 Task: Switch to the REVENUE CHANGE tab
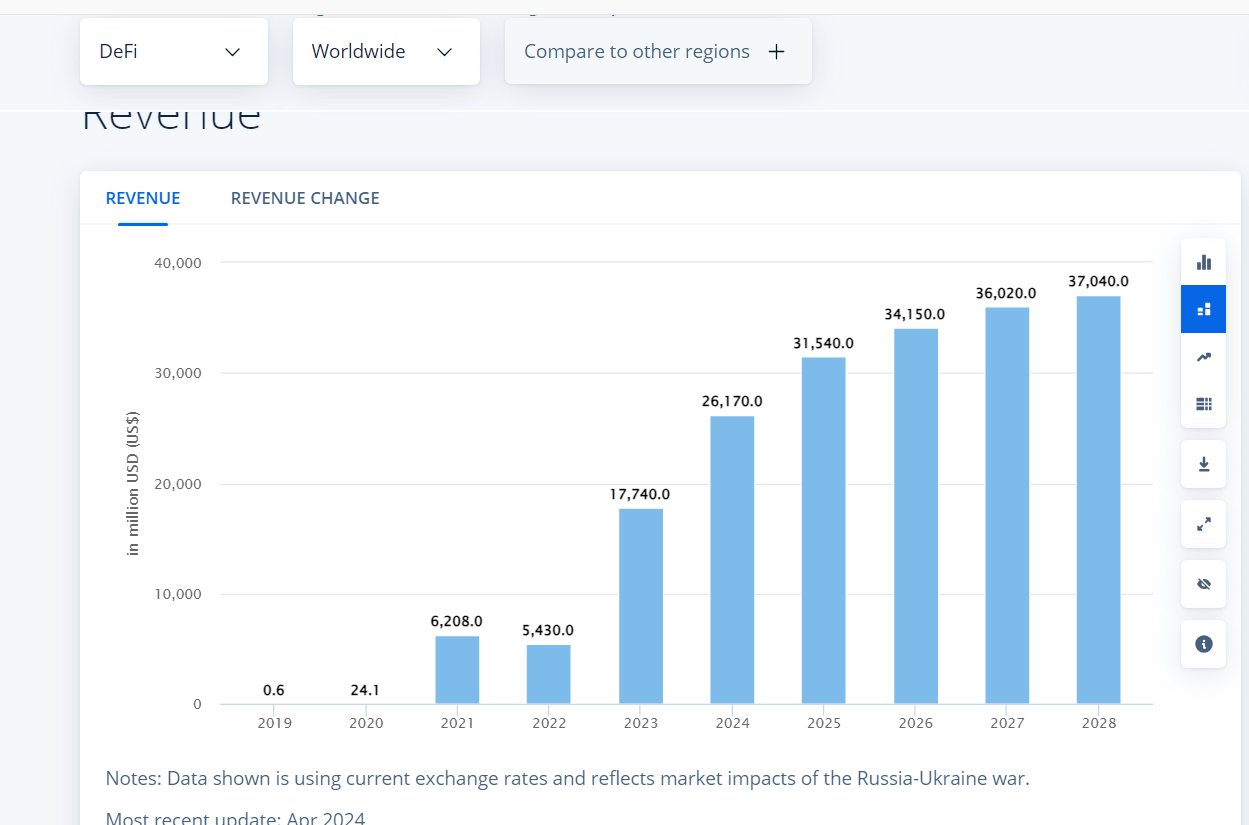point(305,198)
